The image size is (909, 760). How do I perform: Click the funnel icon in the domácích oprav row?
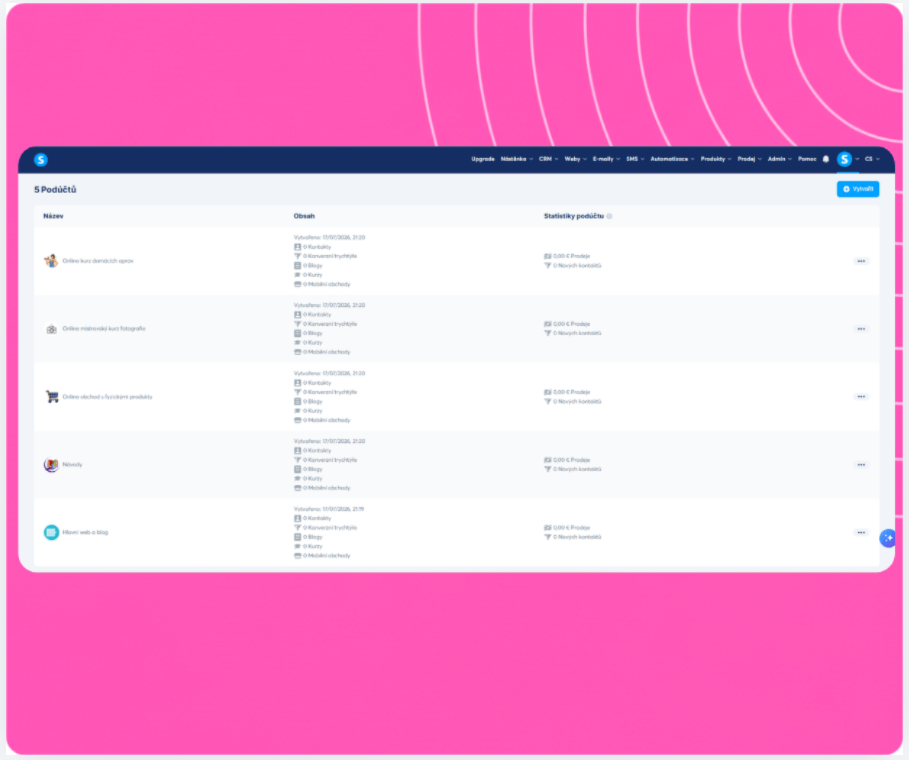(297, 256)
